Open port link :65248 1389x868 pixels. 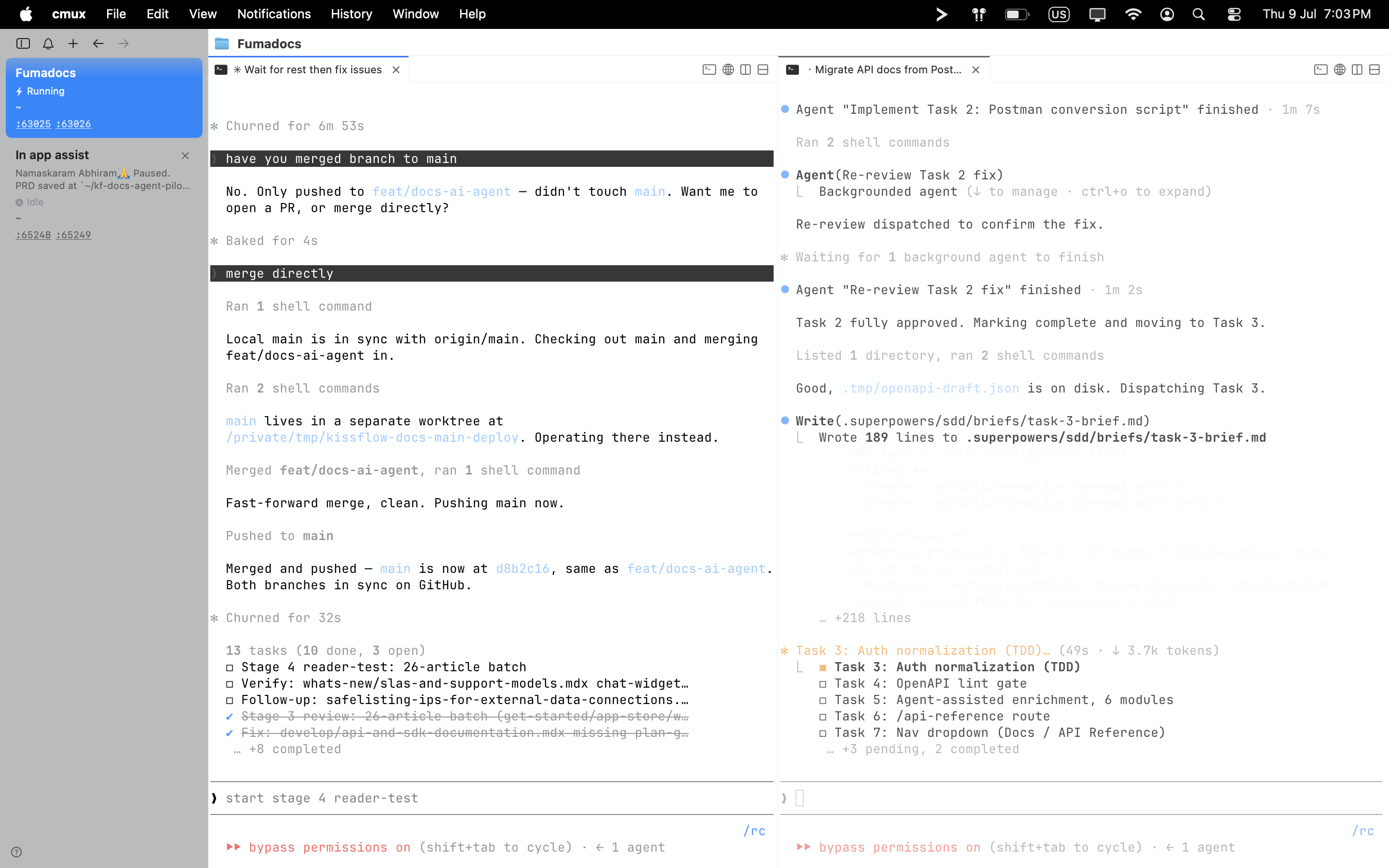(x=33, y=235)
